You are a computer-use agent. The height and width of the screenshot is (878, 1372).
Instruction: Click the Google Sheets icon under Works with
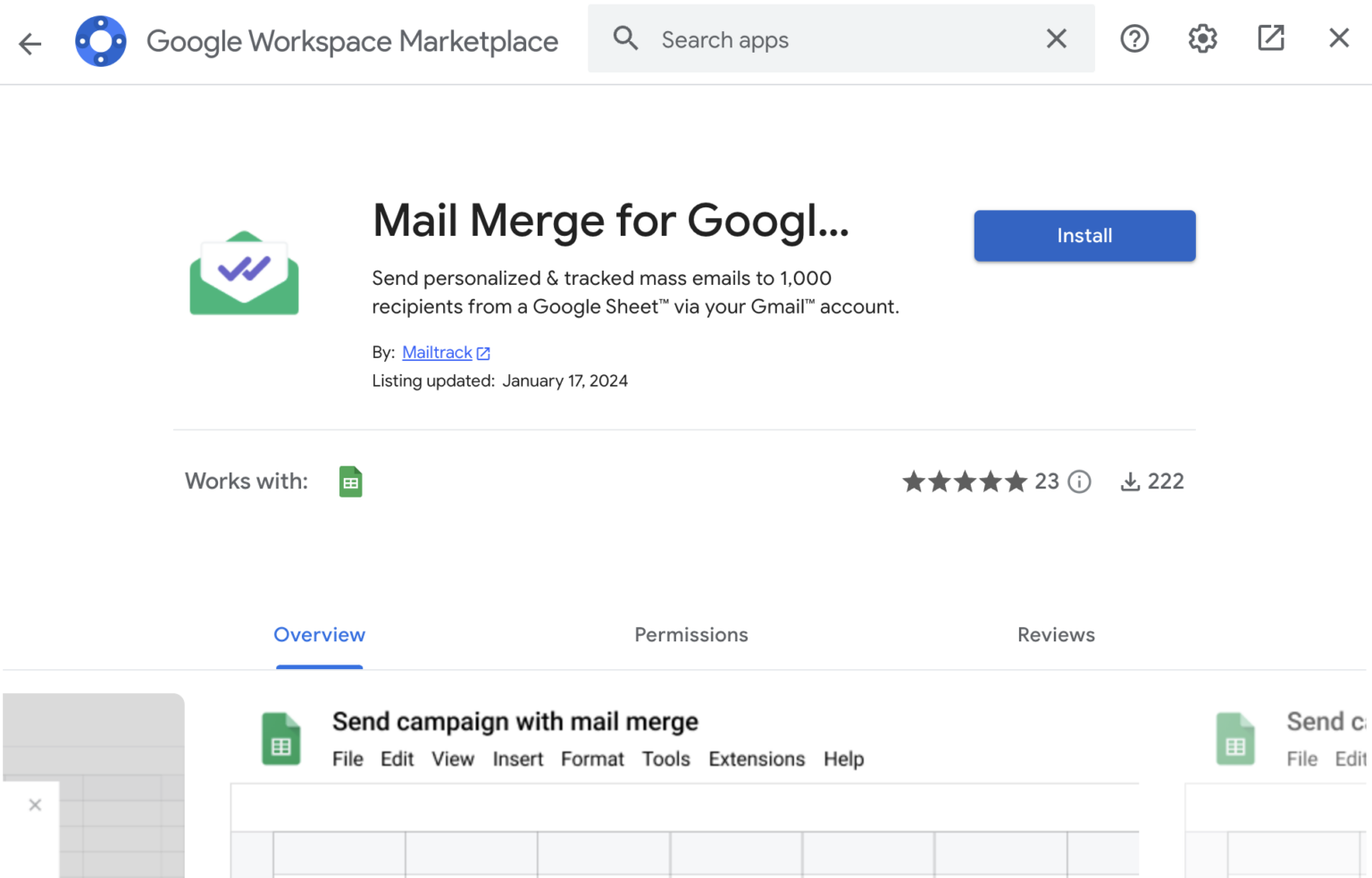click(x=350, y=481)
